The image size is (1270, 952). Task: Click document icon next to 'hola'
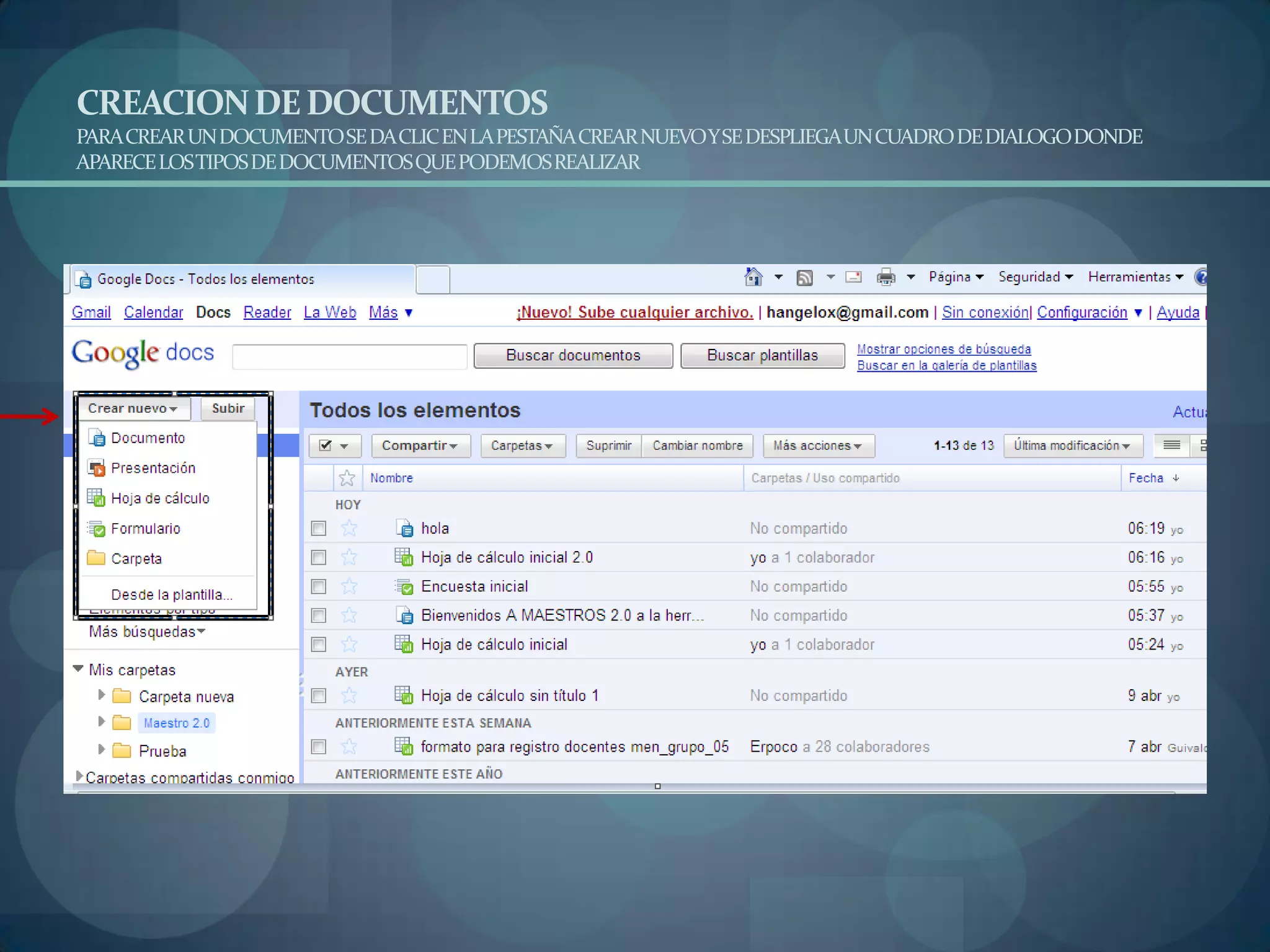click(404, 528)
